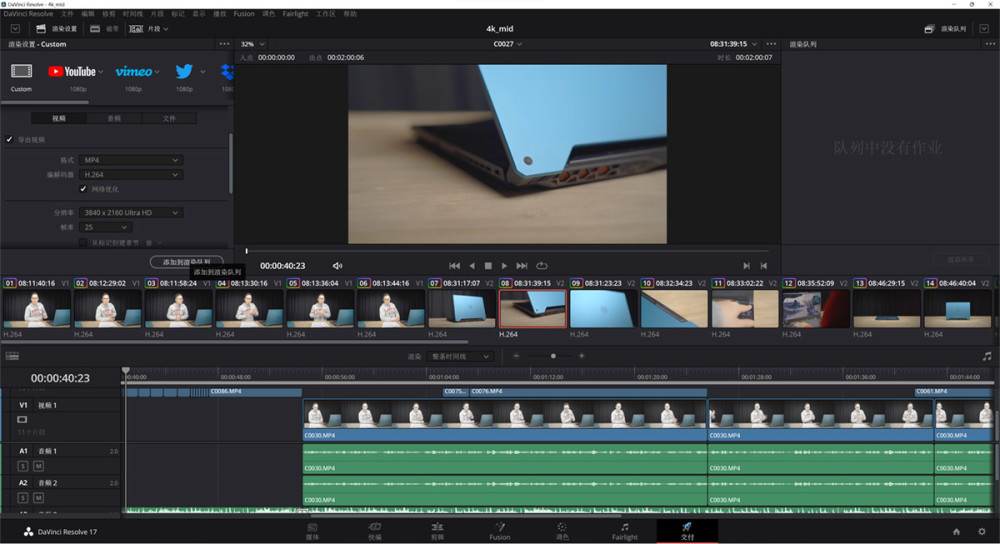
Task: Open timeline view options icon
Action: tap(12, 357)
